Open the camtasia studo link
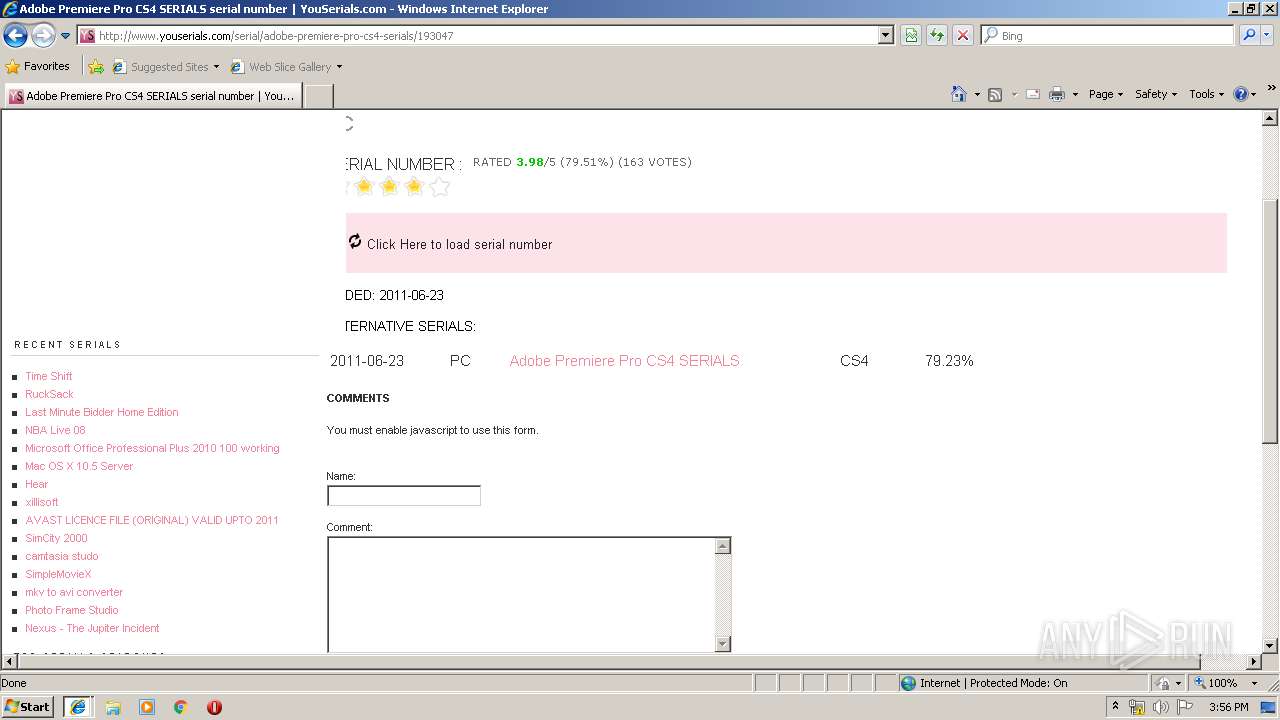 coord(62,556)
